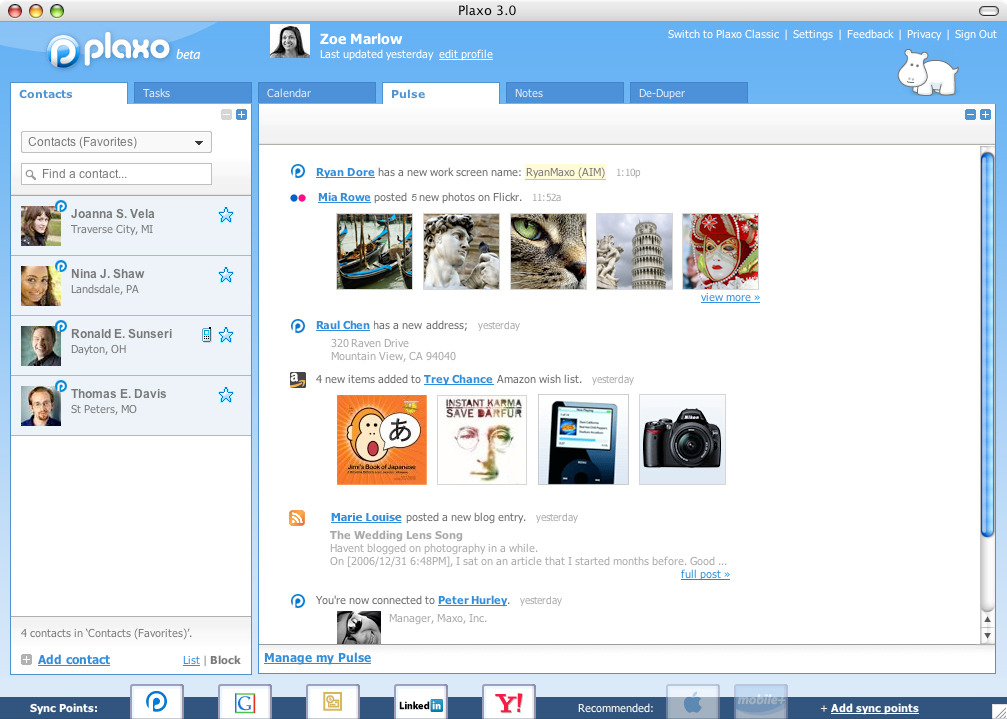Click the plus icon beside Add contact
Image resolution: width=1007 pixels, height=719 pixels.
(26, 659)
